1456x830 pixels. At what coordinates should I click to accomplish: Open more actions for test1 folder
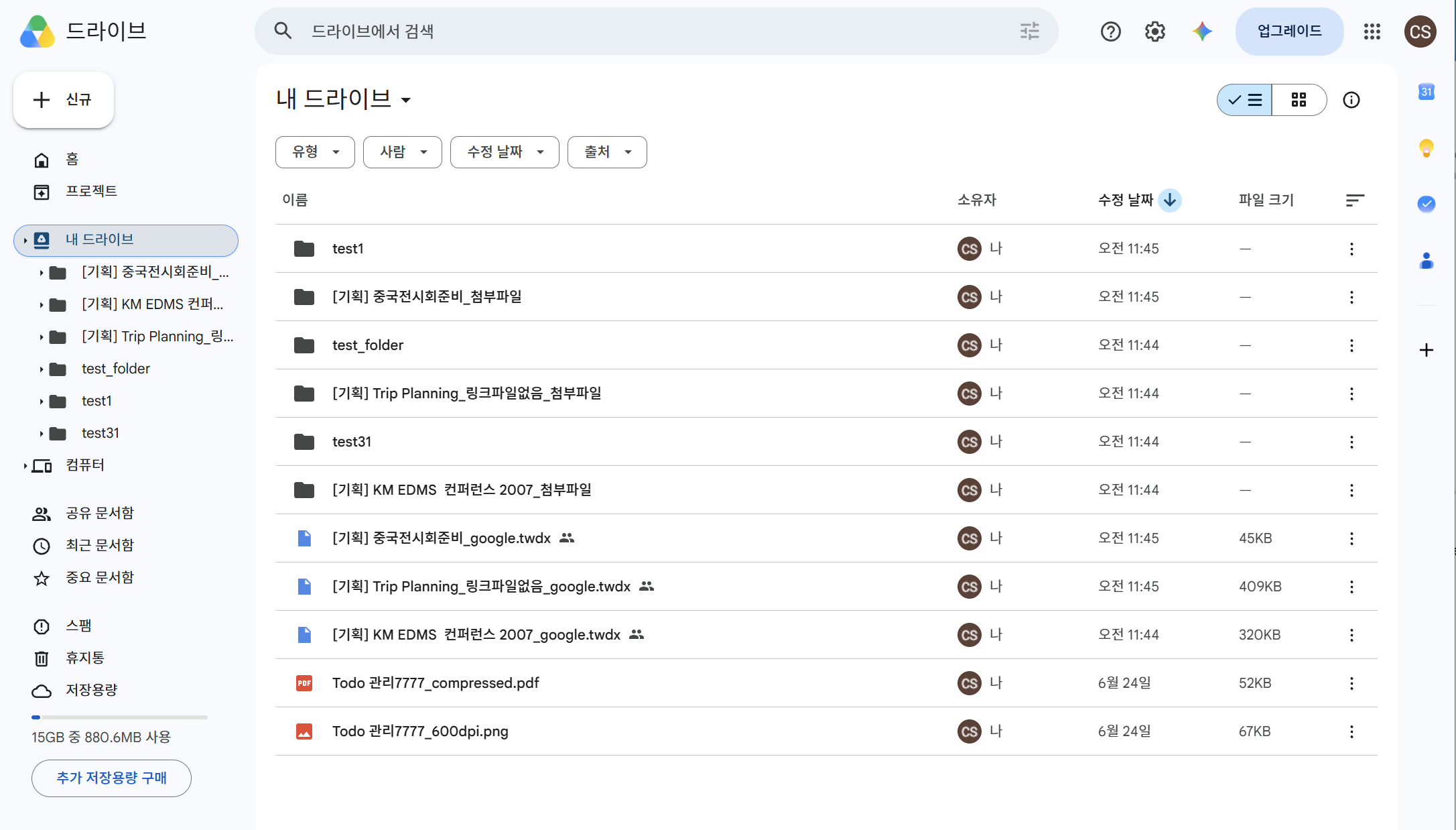pos(1351,249)
